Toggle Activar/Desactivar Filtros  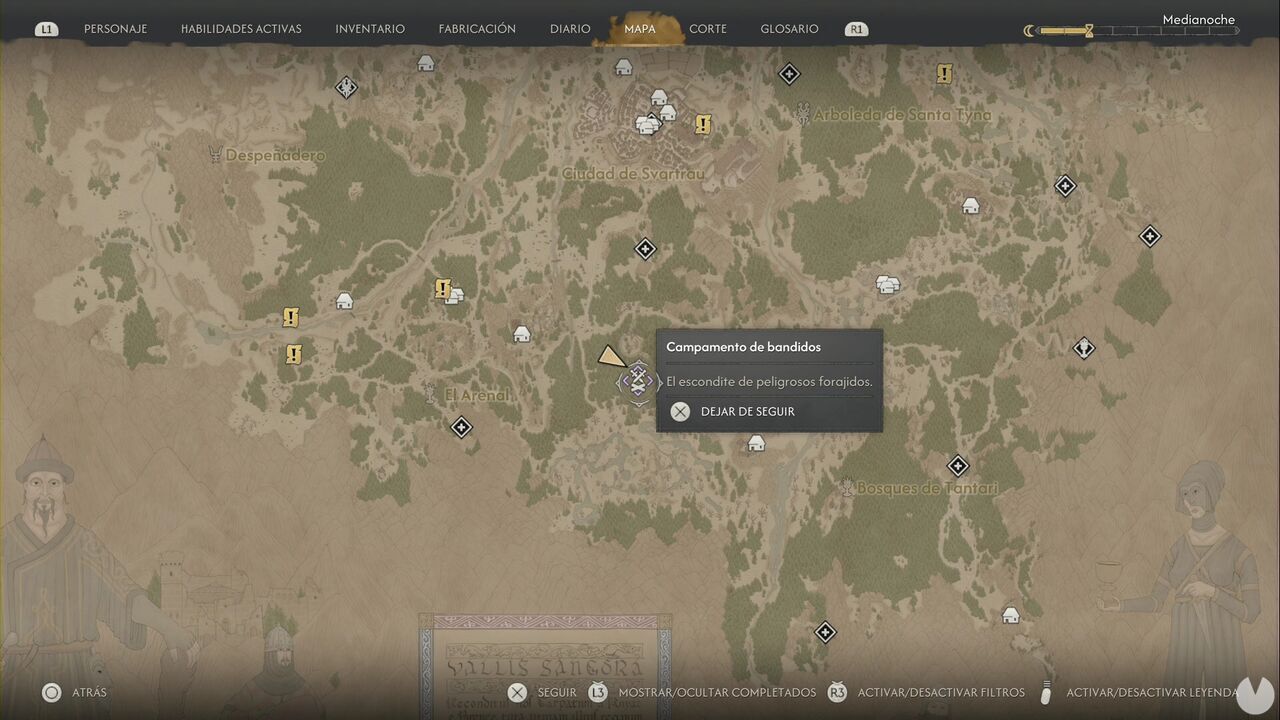[x=939, y=692]
